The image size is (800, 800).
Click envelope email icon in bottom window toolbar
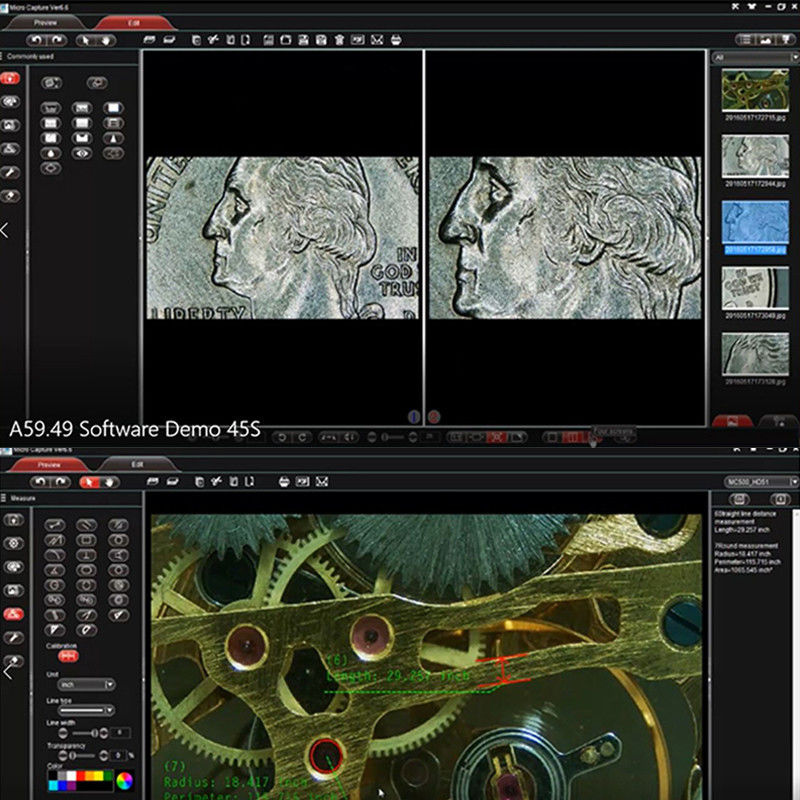[321, 481]
